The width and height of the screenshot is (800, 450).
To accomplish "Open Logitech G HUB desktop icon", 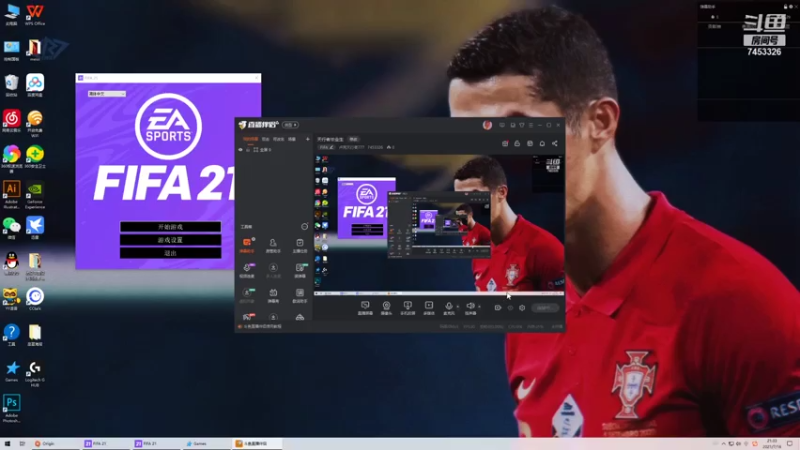I will coord(35,374).
